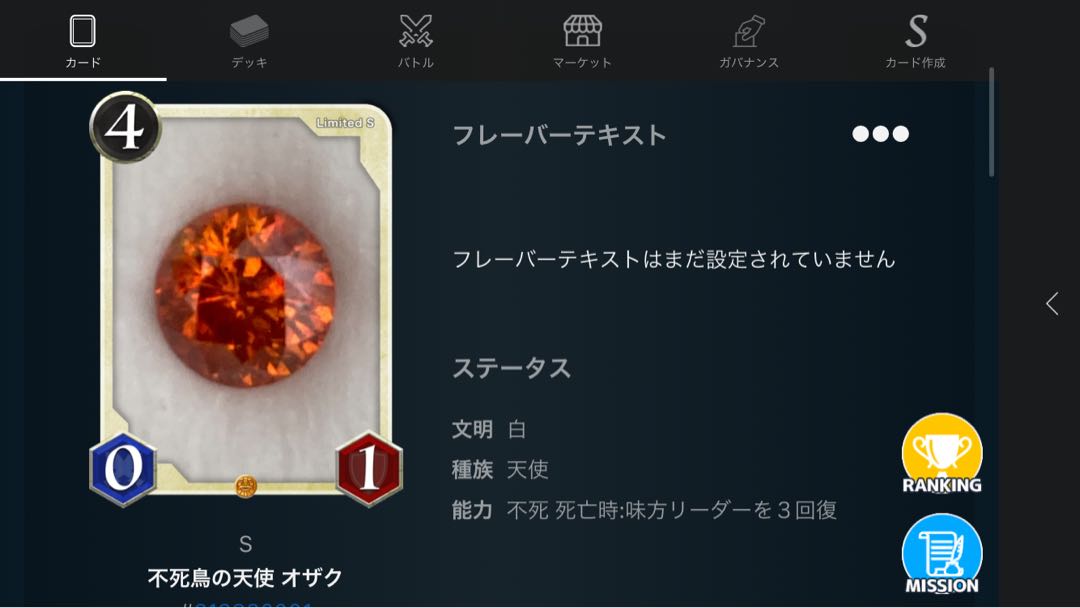Open three-dot menu beside フレーバーテキスト

[880, 134]
